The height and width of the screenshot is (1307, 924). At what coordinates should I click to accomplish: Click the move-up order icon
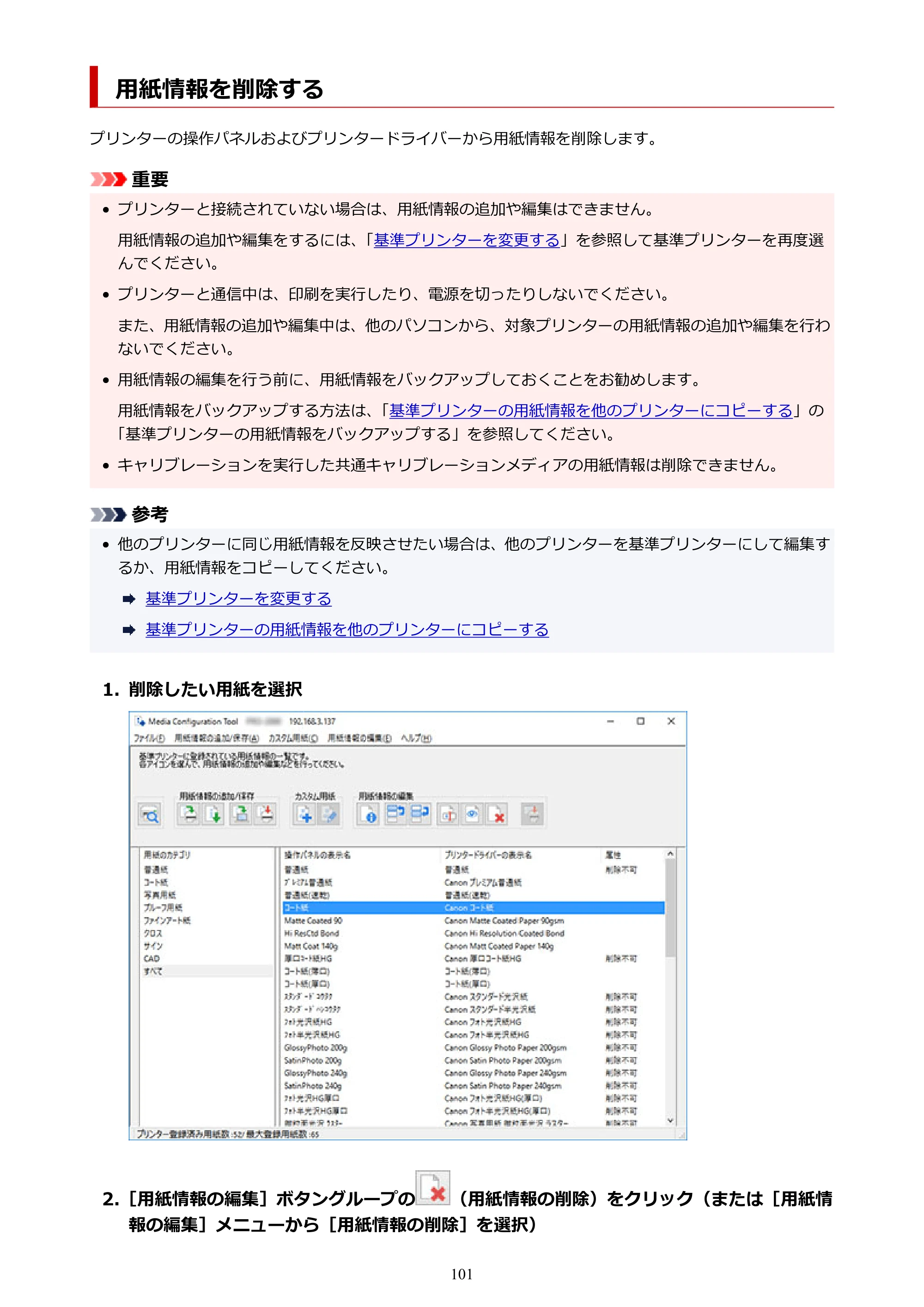pos(395,815)
